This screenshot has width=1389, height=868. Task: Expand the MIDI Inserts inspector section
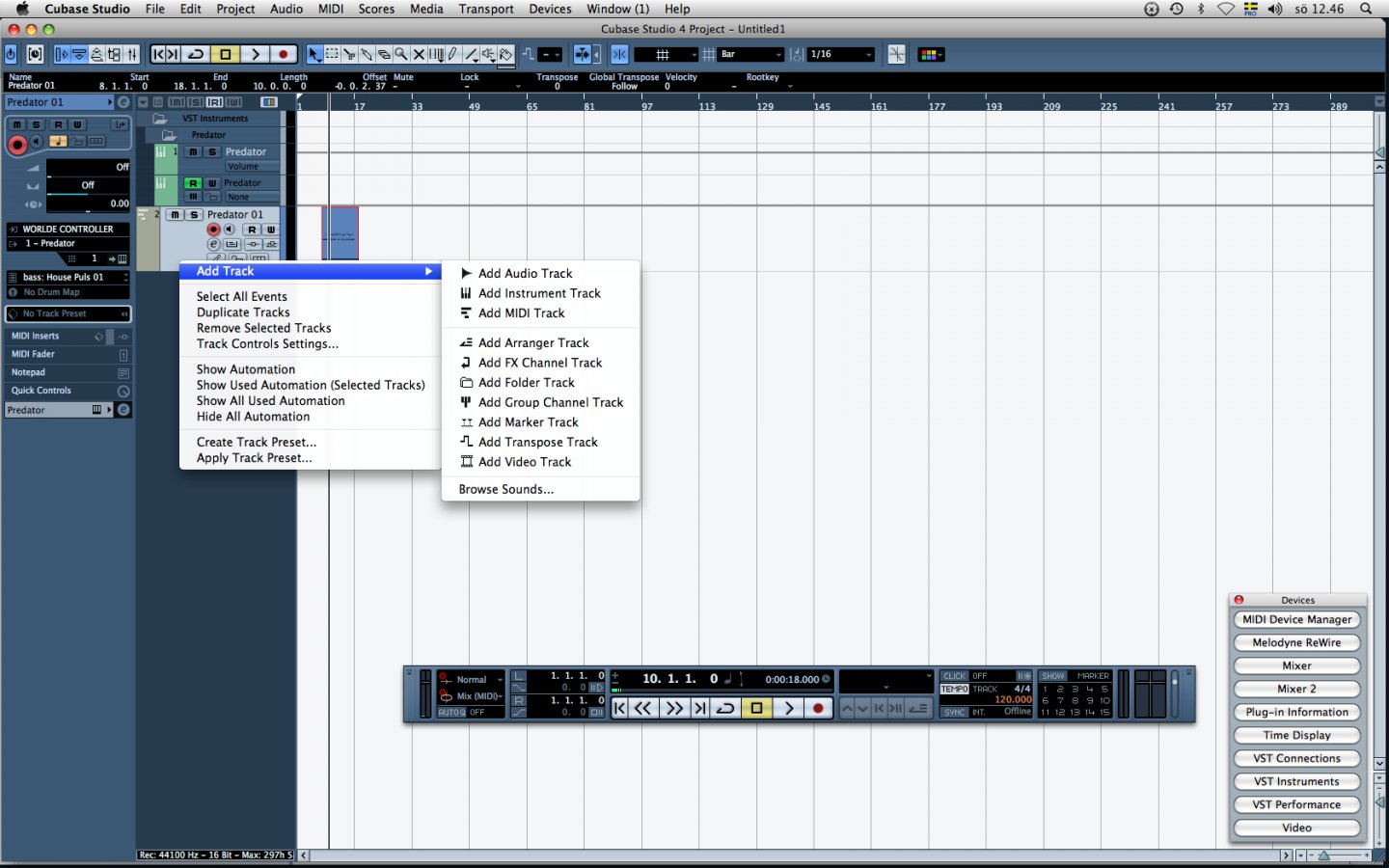[68, 336]
